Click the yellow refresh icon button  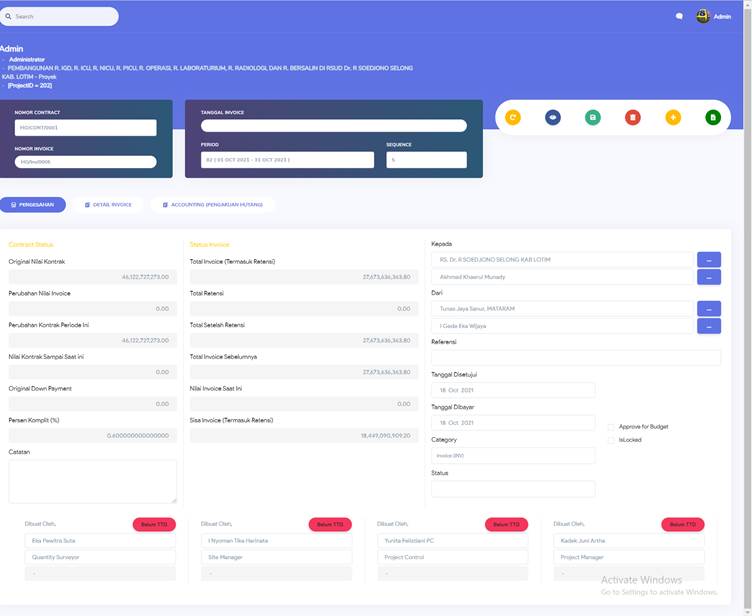513,117
